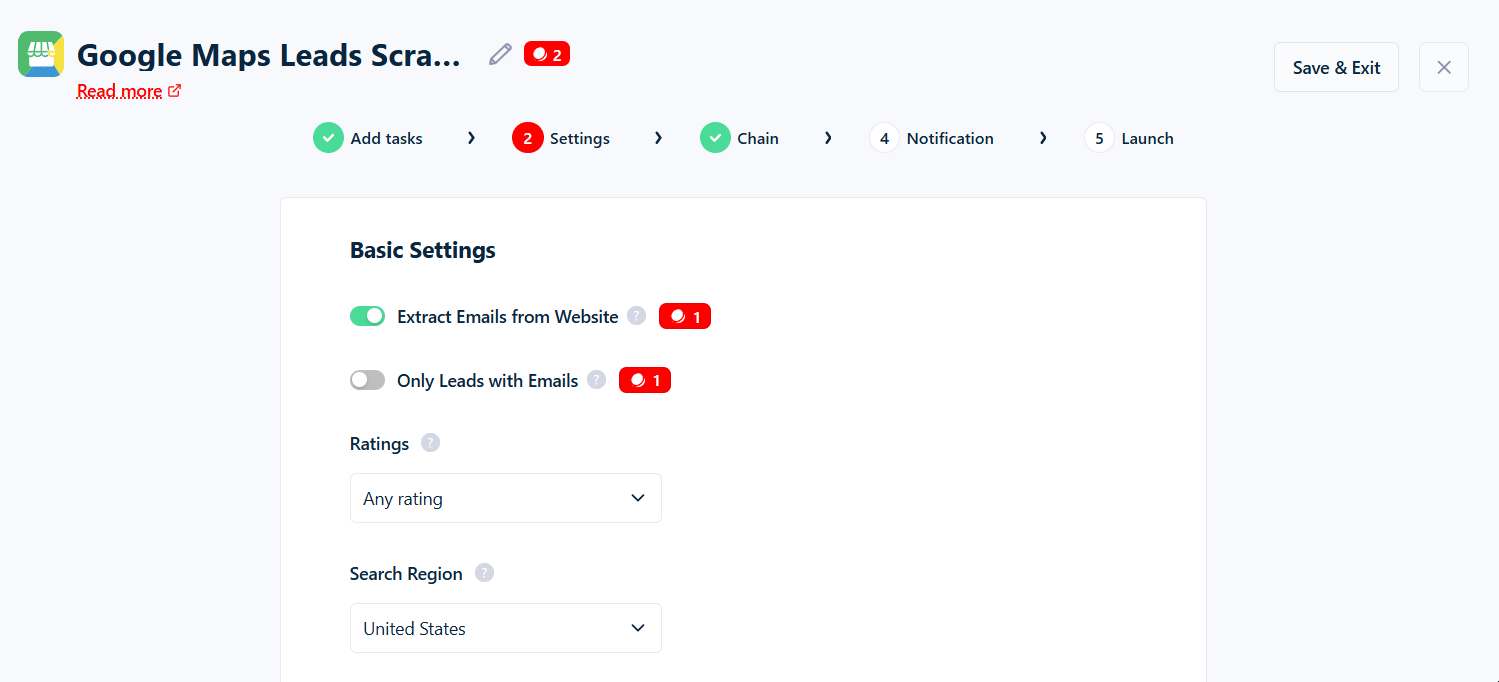Click the red number 2 step circle
Viewport: 1499px width, 682px height.
527,138
